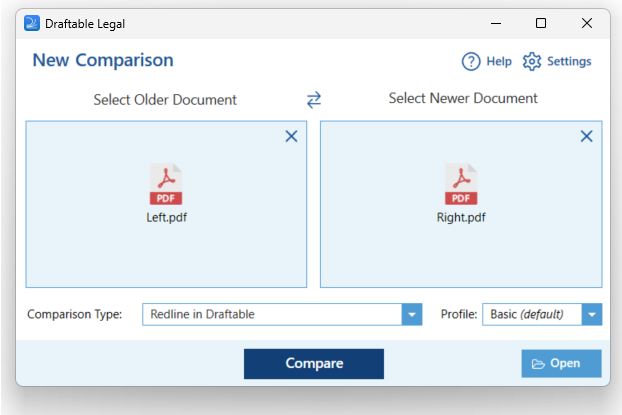Click the Select Newer Document heading
Viewport: 622px width, 415px height.
pyautogui.click(x=463, y=98)
